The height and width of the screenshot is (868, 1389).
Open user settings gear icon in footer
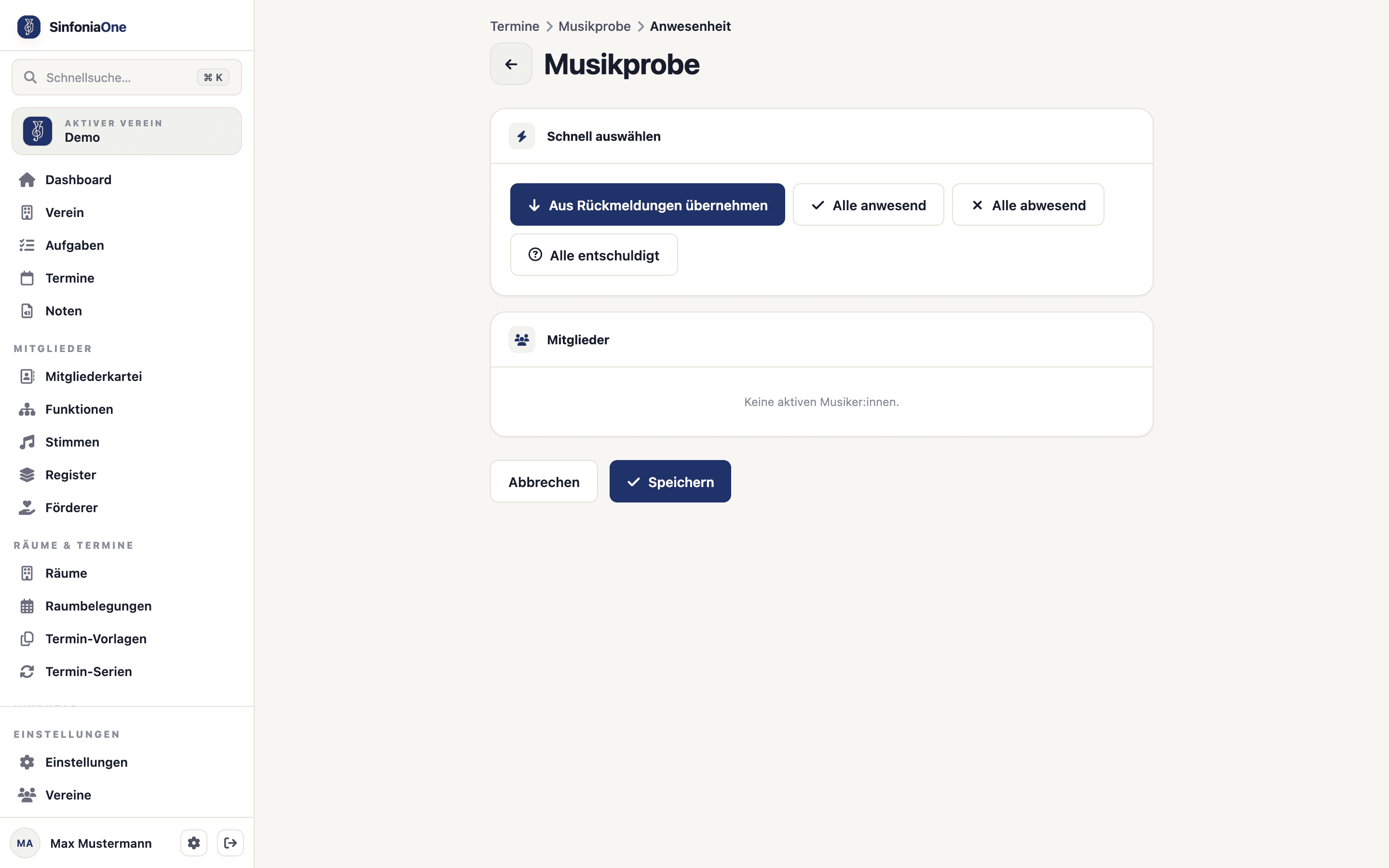193,843
